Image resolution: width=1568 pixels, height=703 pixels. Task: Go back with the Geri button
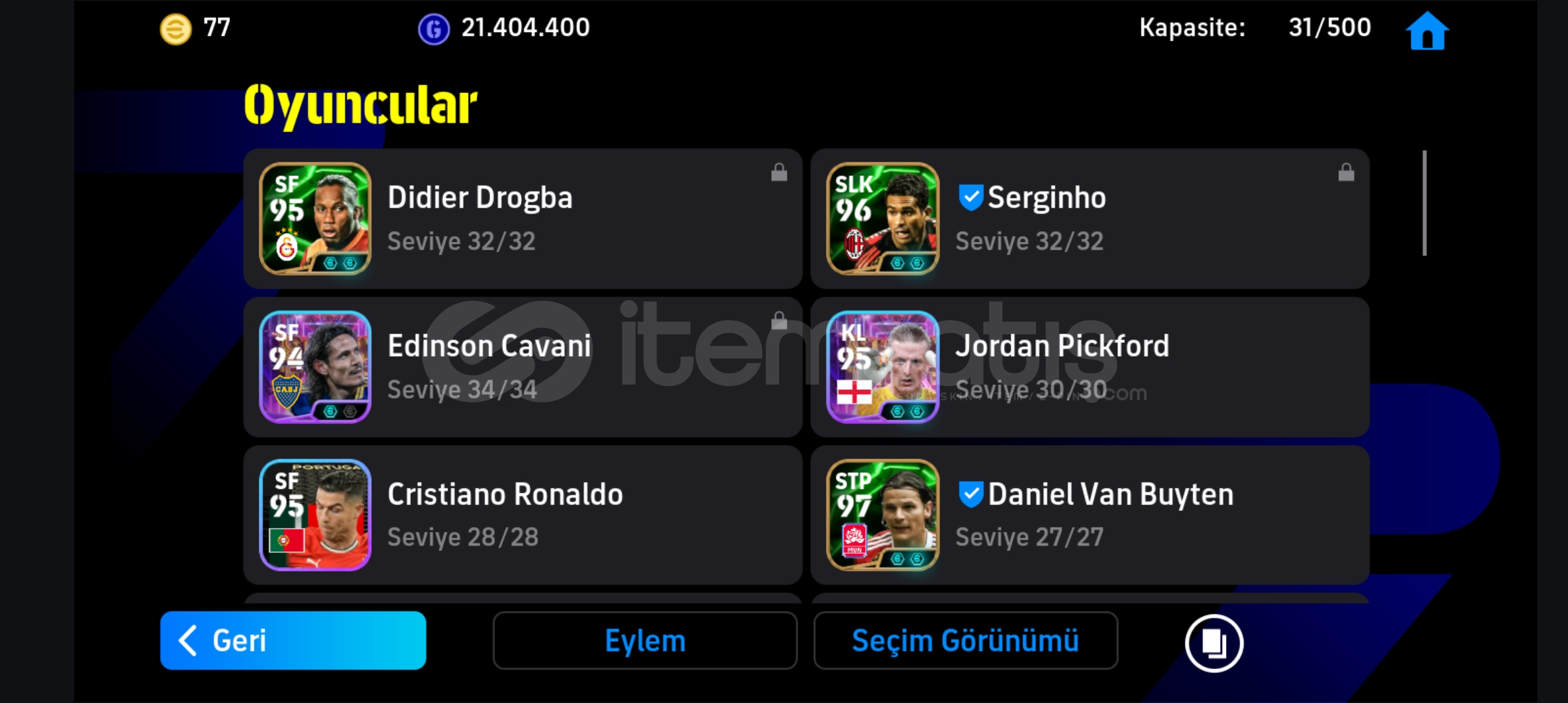293,641
